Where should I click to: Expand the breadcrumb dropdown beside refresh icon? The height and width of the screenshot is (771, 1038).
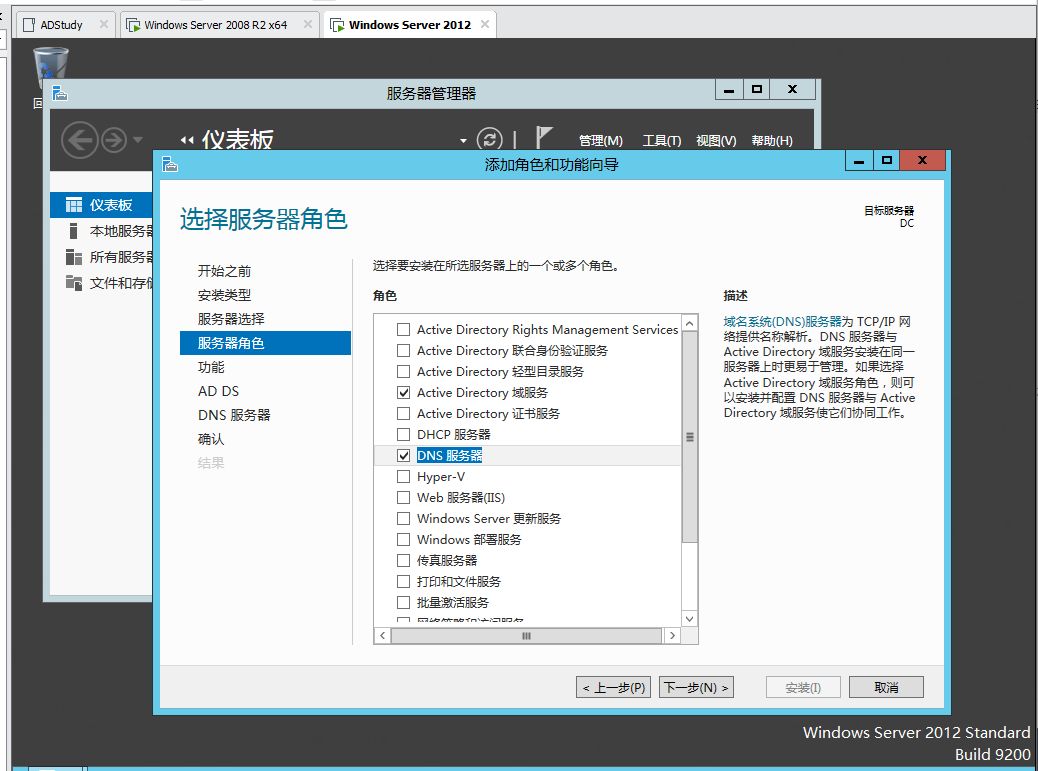coord(463,141)
